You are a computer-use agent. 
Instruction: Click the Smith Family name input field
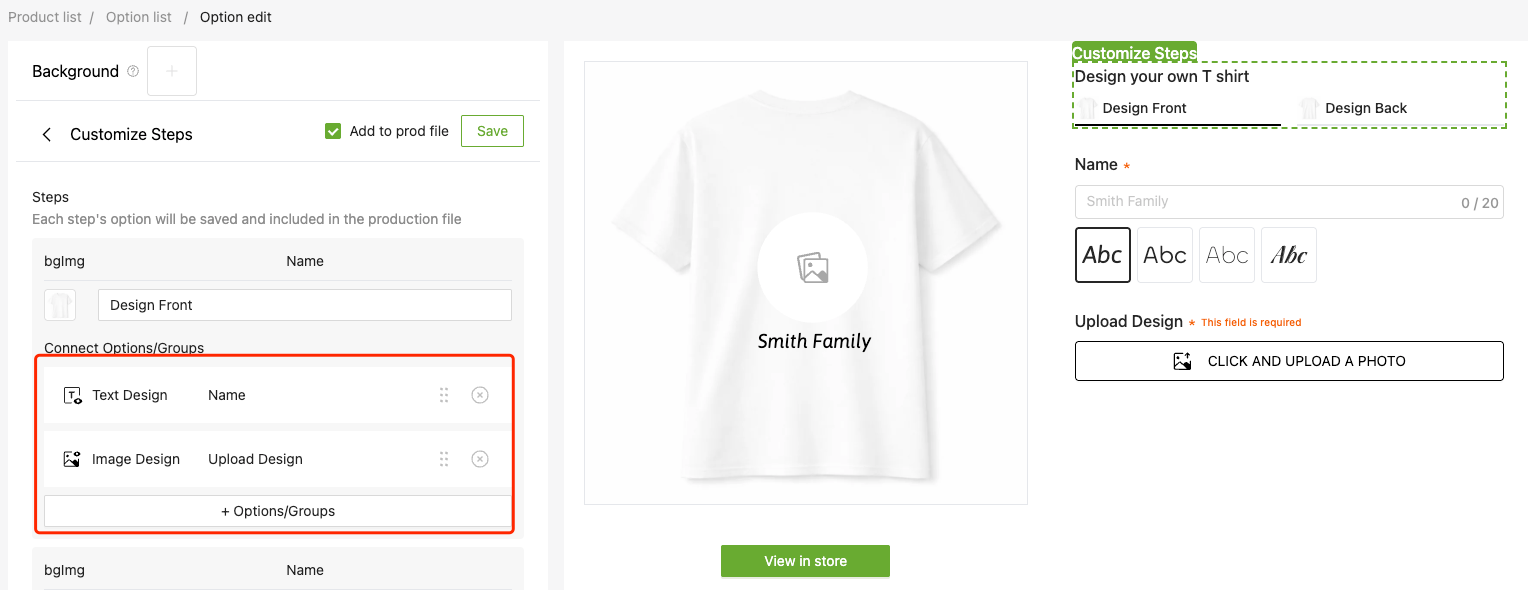(x=1265, y=201)
